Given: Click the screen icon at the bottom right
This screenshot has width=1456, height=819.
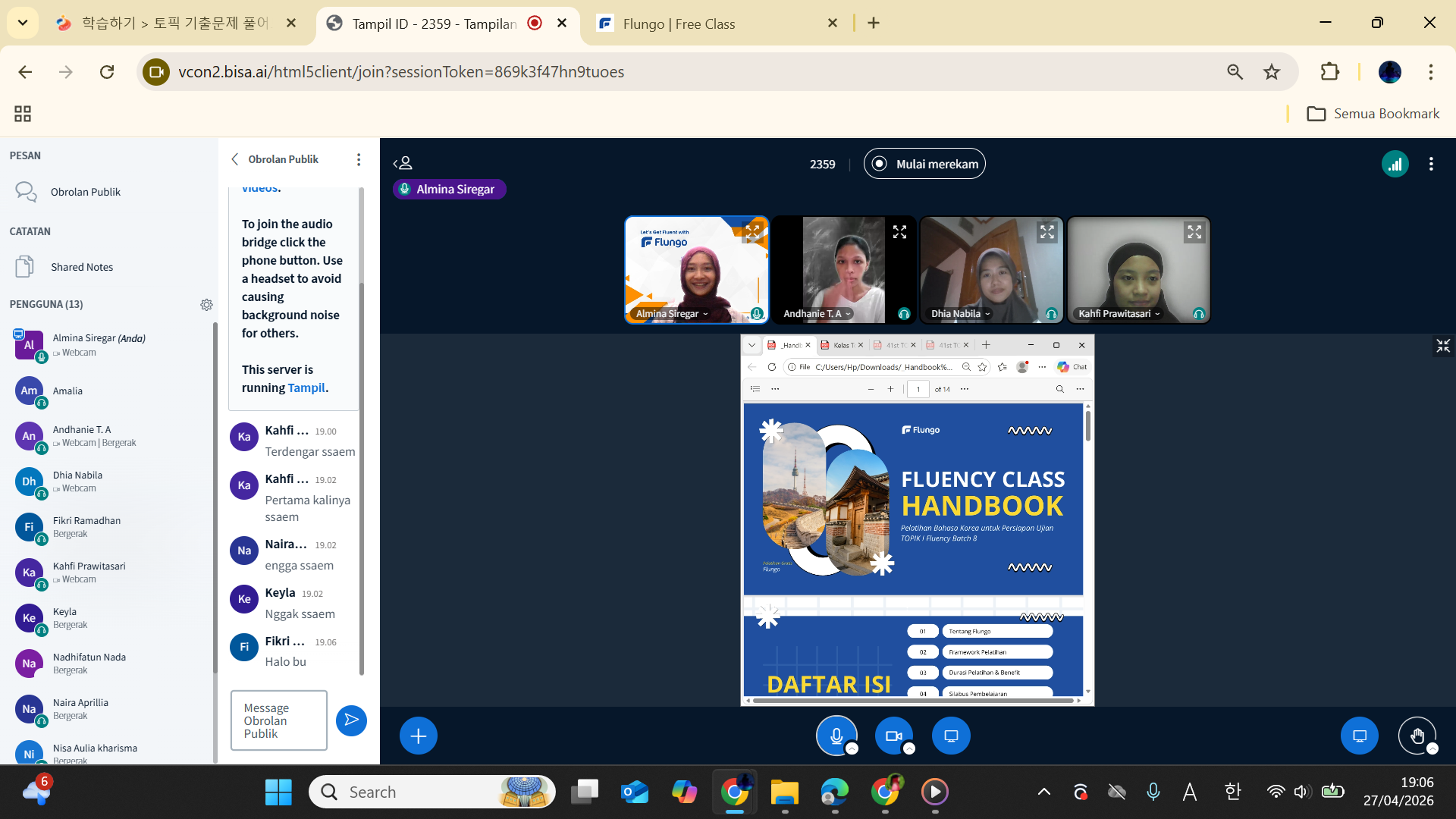Looking at the screenshot, I should tap(1359, 736).
